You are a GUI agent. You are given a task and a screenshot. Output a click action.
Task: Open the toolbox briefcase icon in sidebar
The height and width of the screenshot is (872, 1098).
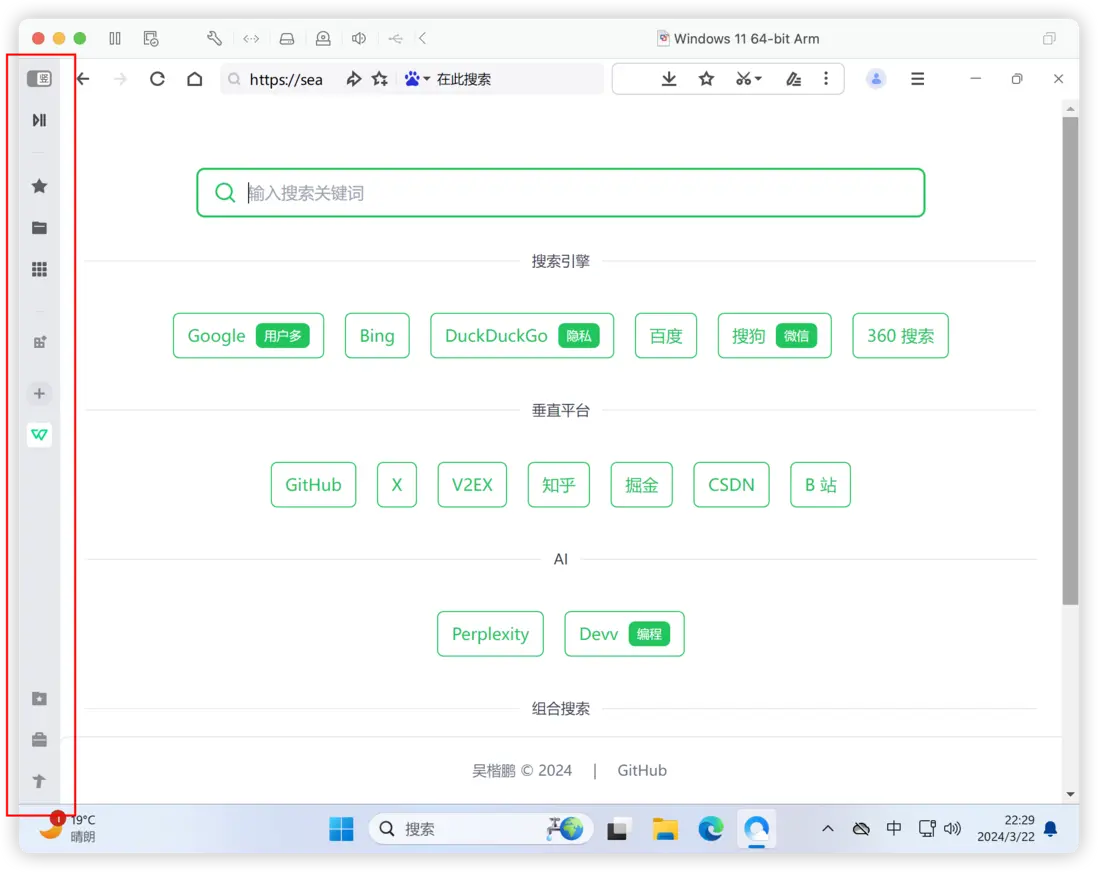tap(39, 740)
